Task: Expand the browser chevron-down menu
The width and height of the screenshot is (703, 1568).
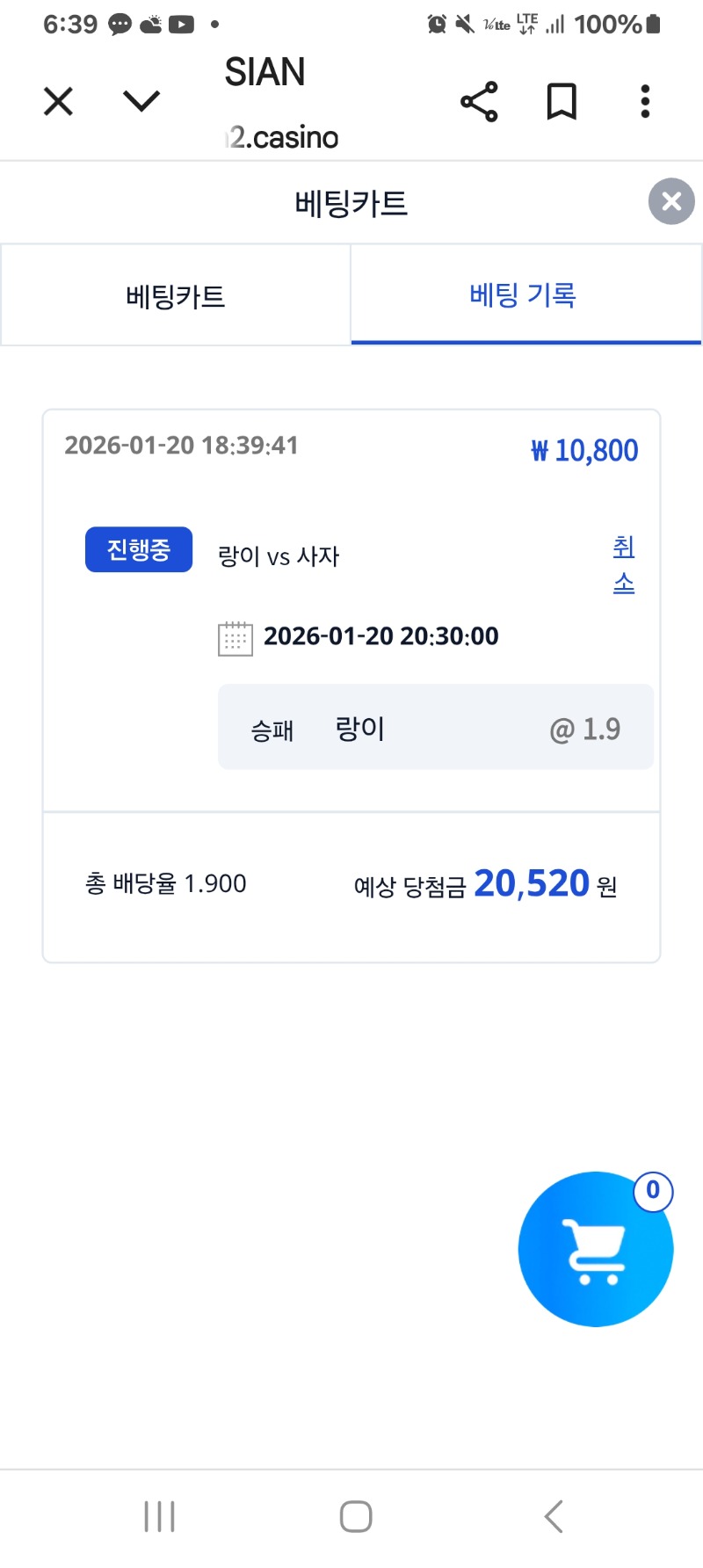Action: 141,102
